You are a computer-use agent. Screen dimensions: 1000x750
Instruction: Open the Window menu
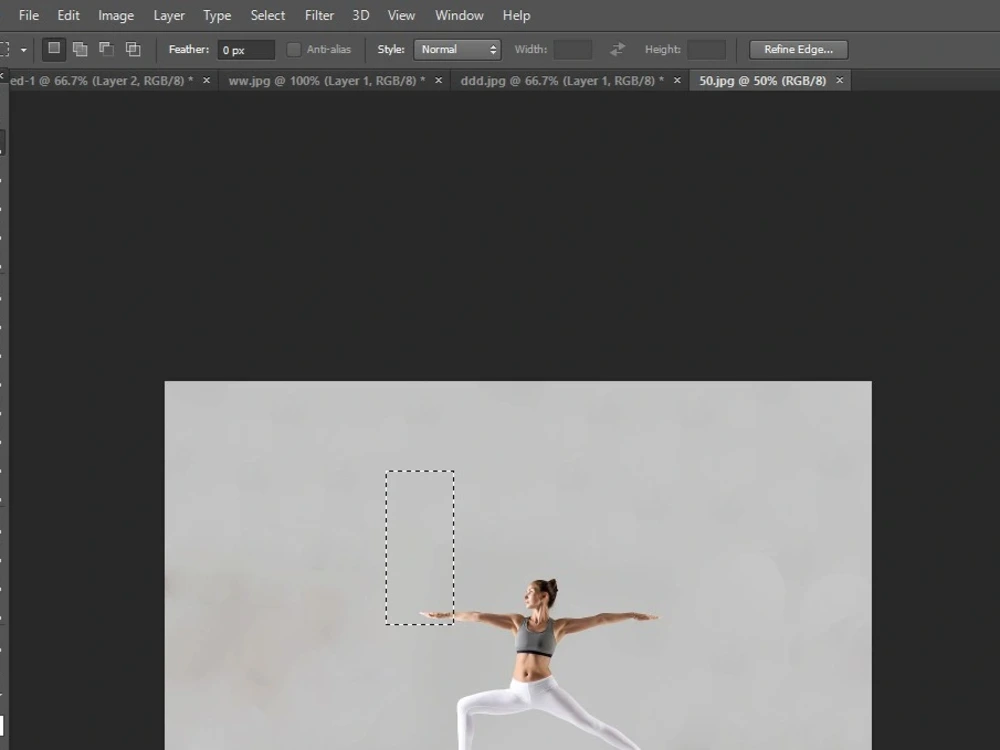(x=459, y=15)
